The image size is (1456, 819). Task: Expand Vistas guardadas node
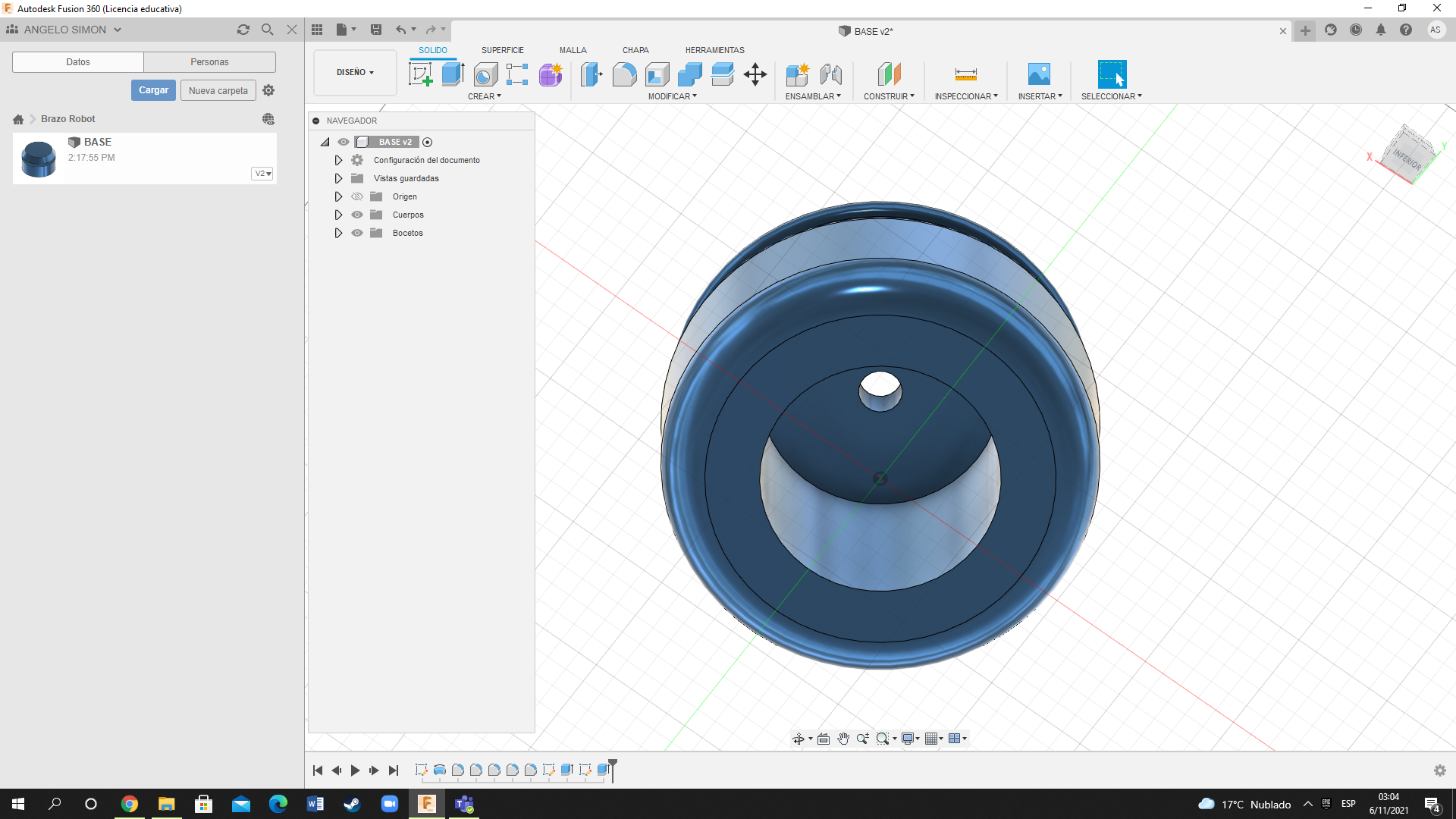pyautogui.click(x=338, y=178)
